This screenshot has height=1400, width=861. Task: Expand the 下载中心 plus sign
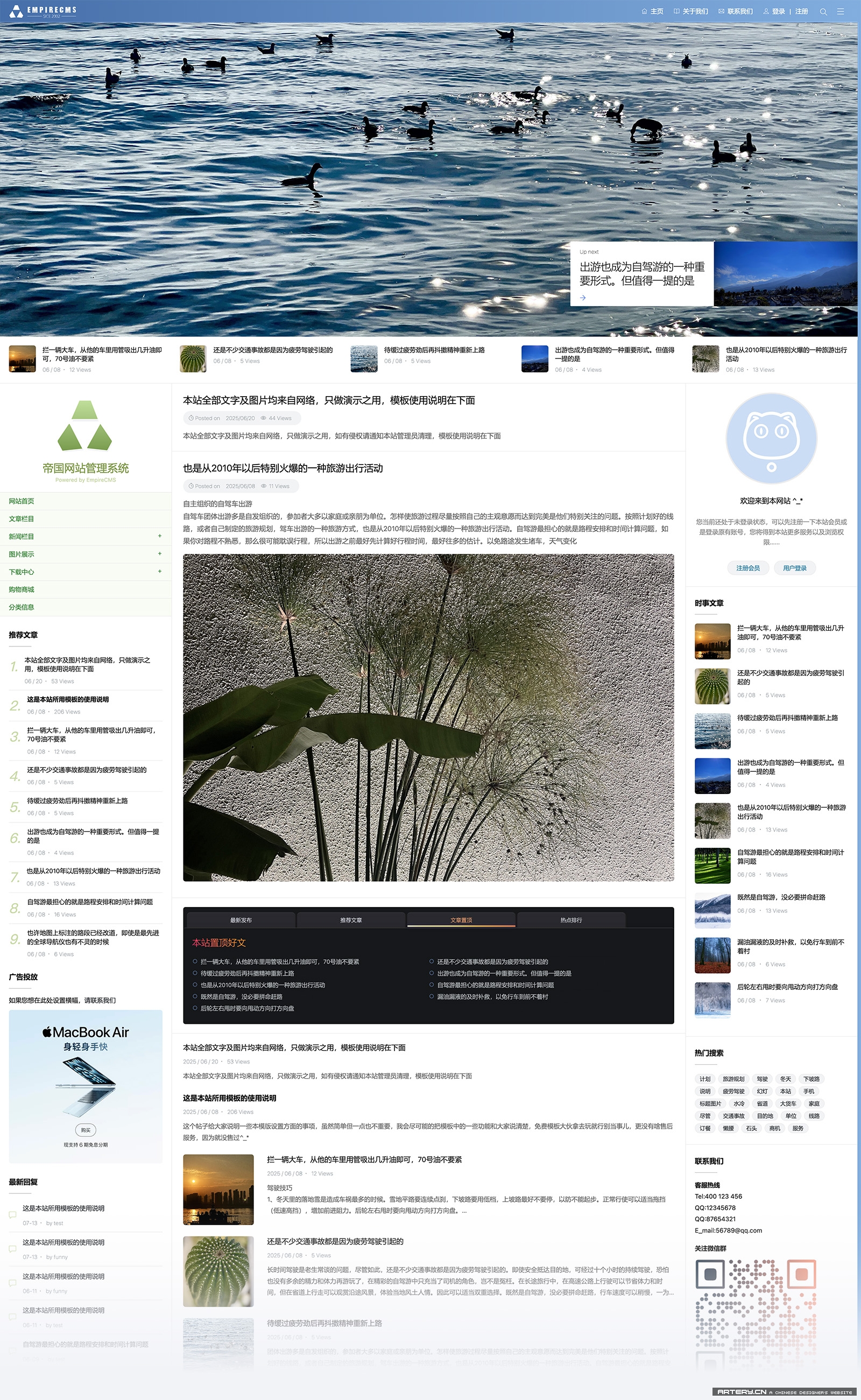tap(159, 571)
